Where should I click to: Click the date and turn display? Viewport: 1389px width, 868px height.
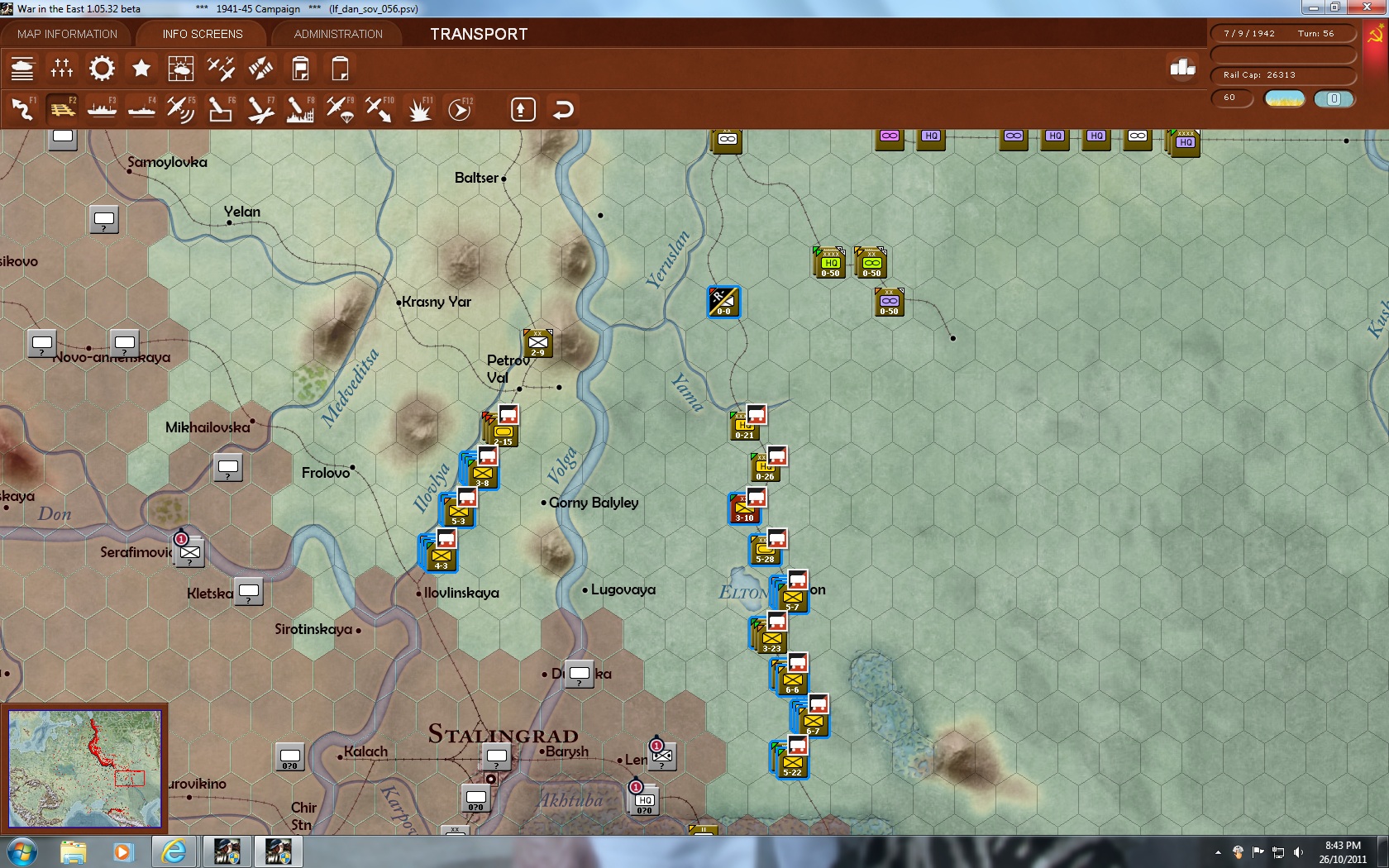tap(1283, 34)
